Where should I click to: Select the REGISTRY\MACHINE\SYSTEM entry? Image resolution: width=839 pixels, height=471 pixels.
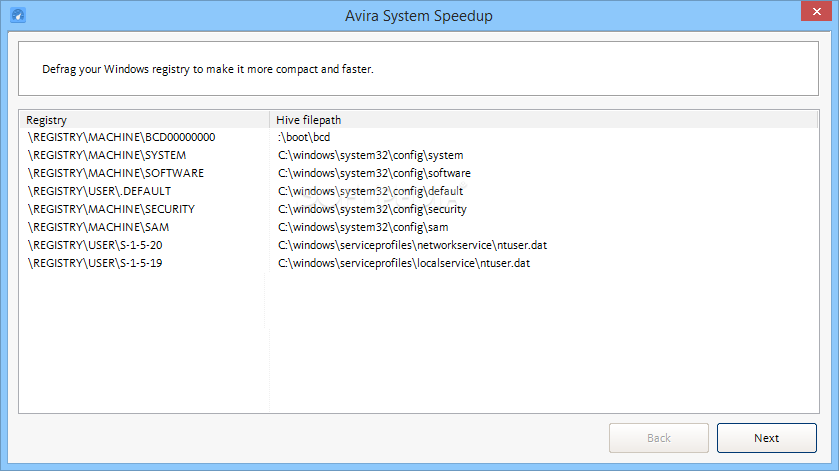click(107, 155)
